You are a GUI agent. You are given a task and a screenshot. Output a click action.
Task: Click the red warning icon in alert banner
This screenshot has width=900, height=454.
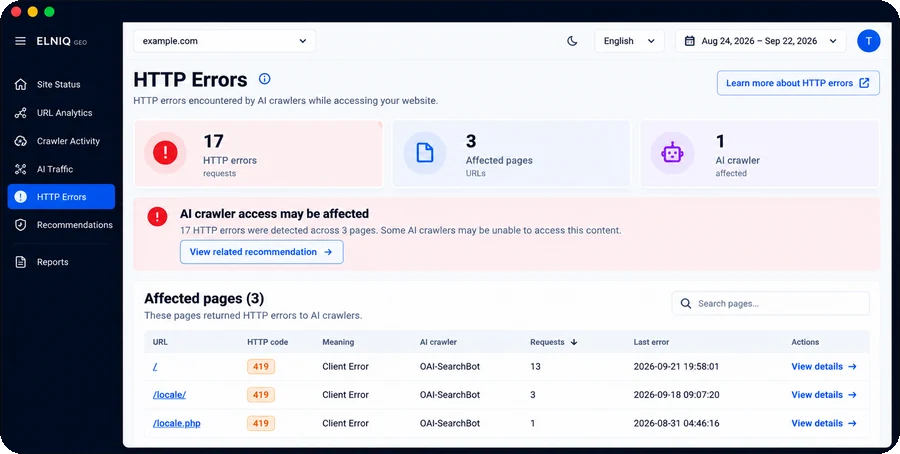(x=157, y=216)
